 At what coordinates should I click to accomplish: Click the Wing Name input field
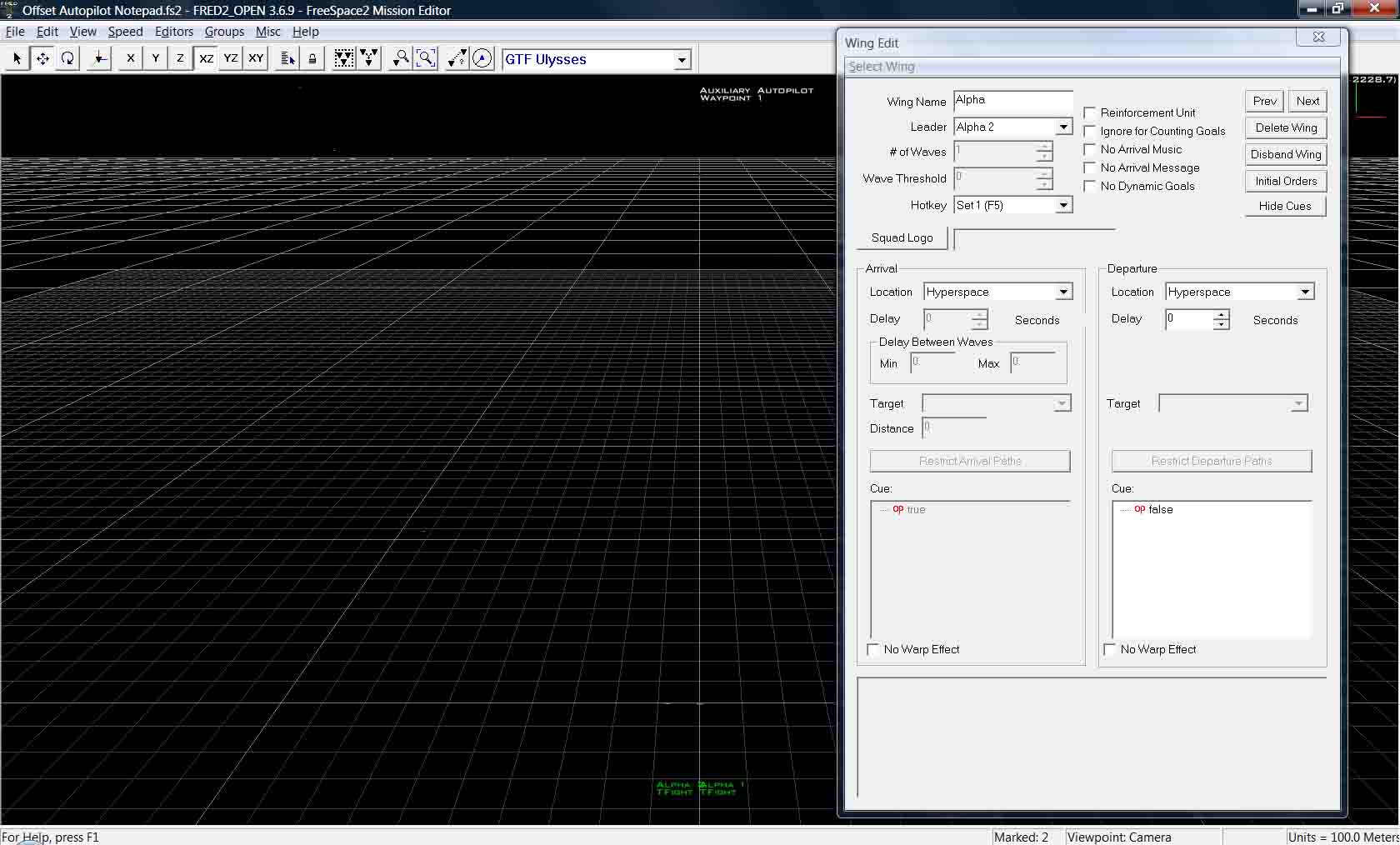coord(1013,100)
